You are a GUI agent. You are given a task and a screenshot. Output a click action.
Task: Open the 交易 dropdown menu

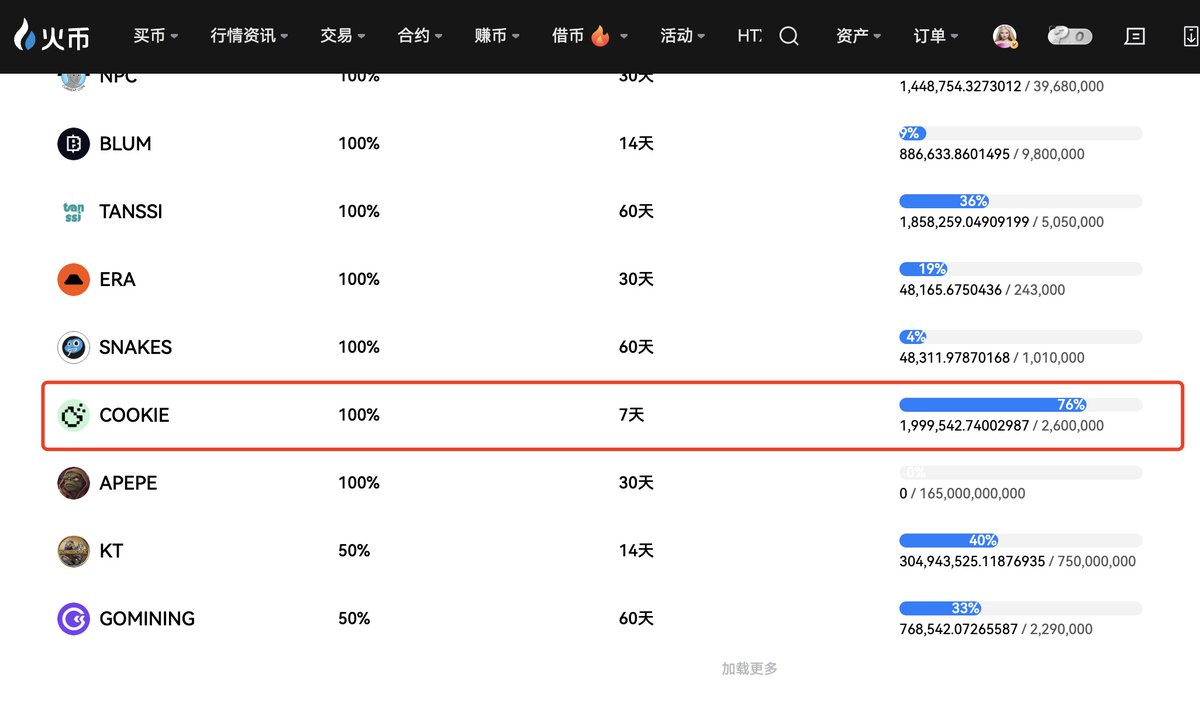[343, 36]
